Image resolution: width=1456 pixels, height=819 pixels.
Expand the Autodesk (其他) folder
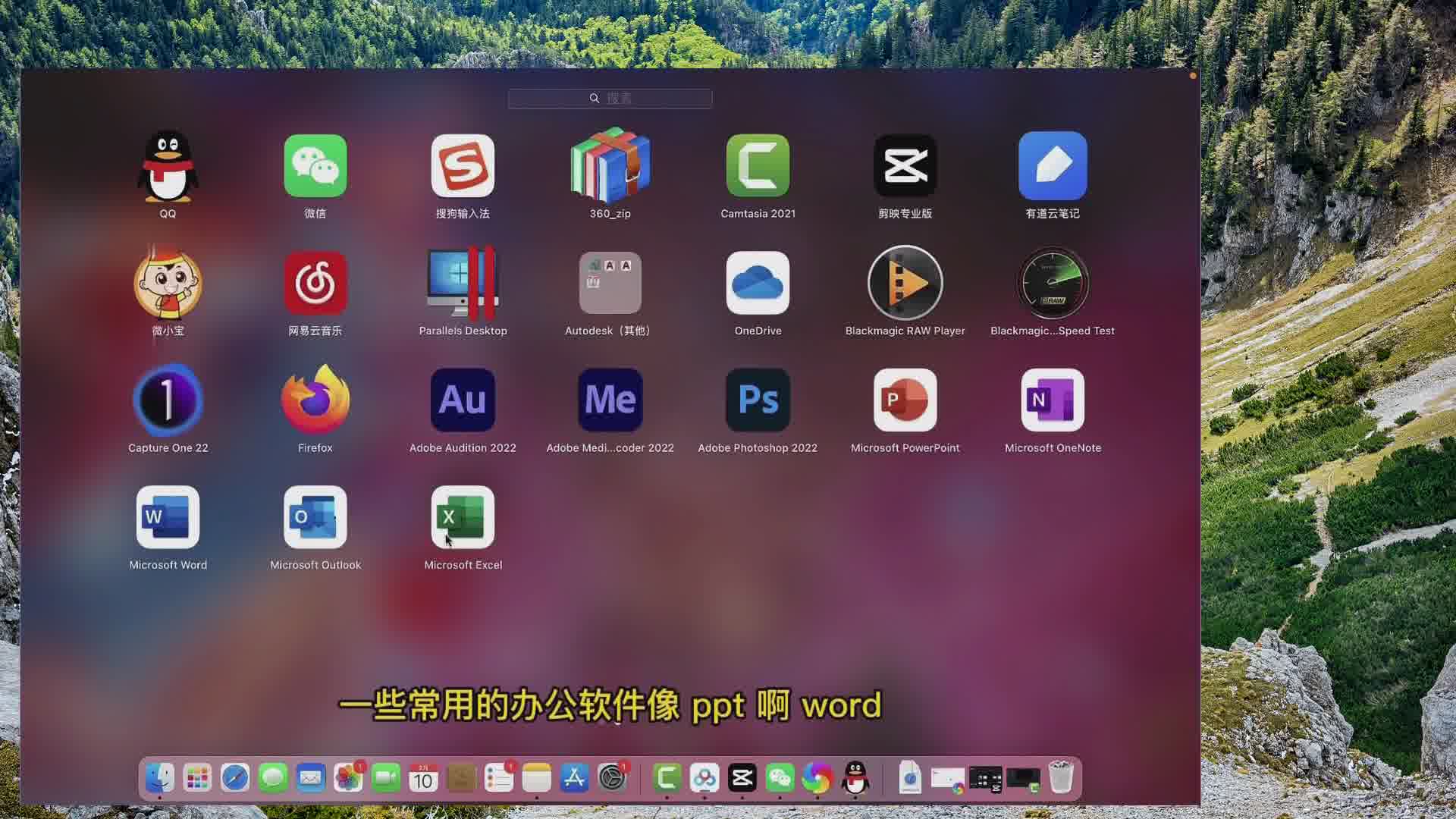pos(610,283)
